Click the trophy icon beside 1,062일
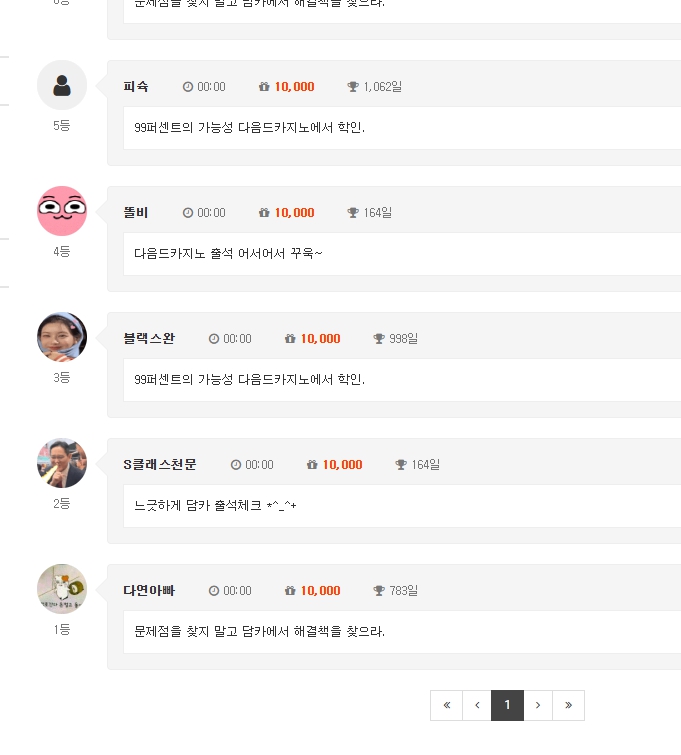681x755 pixels. click(353, 87)
